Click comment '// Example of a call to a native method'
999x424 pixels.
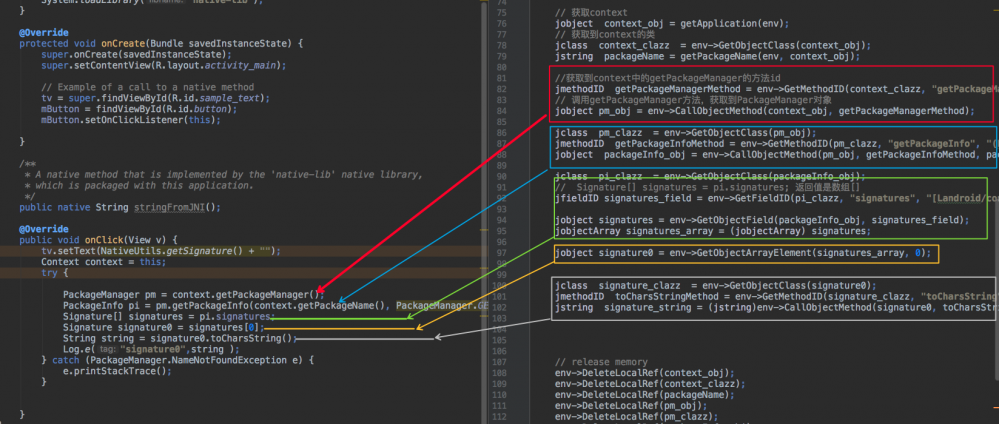(x=148, y=87)
